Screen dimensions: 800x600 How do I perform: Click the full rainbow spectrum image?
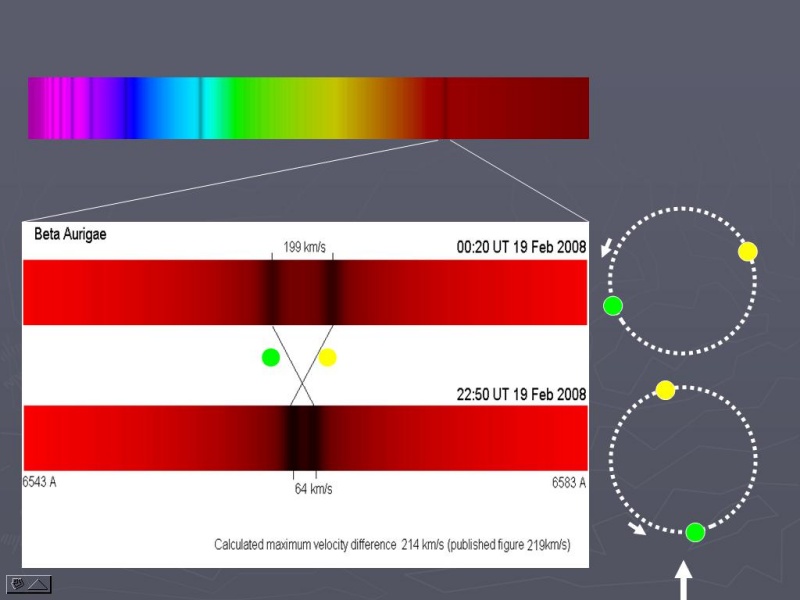click(308, 108)
